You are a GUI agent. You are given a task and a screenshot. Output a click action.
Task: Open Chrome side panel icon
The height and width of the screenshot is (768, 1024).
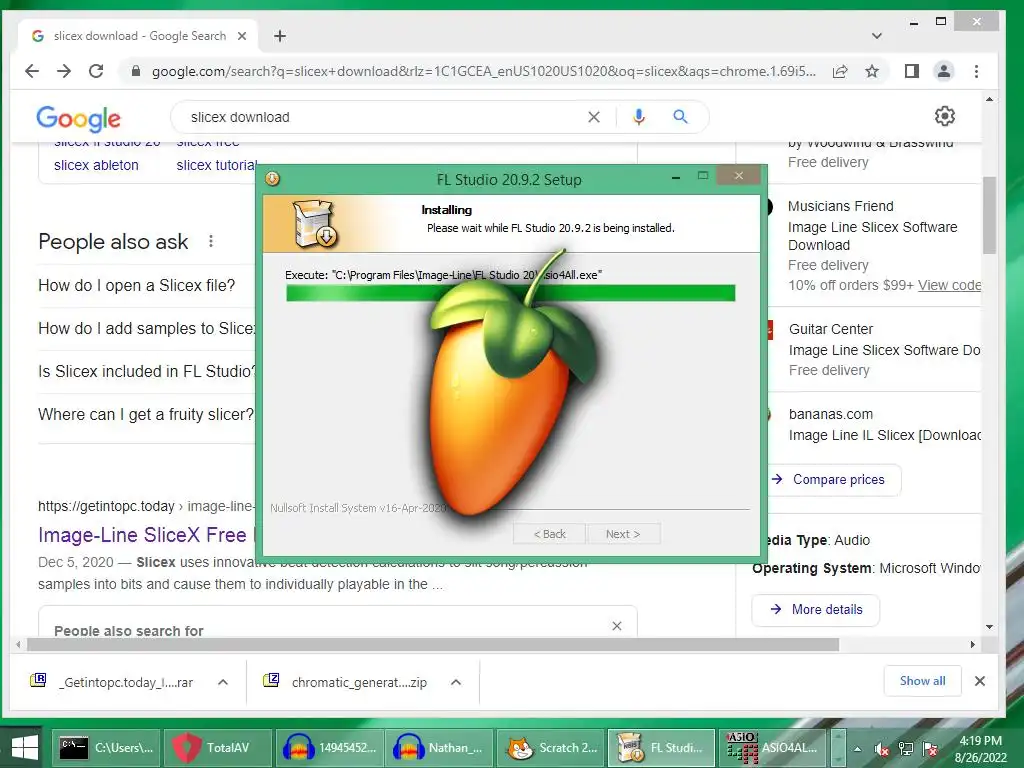tap(912, 71)
